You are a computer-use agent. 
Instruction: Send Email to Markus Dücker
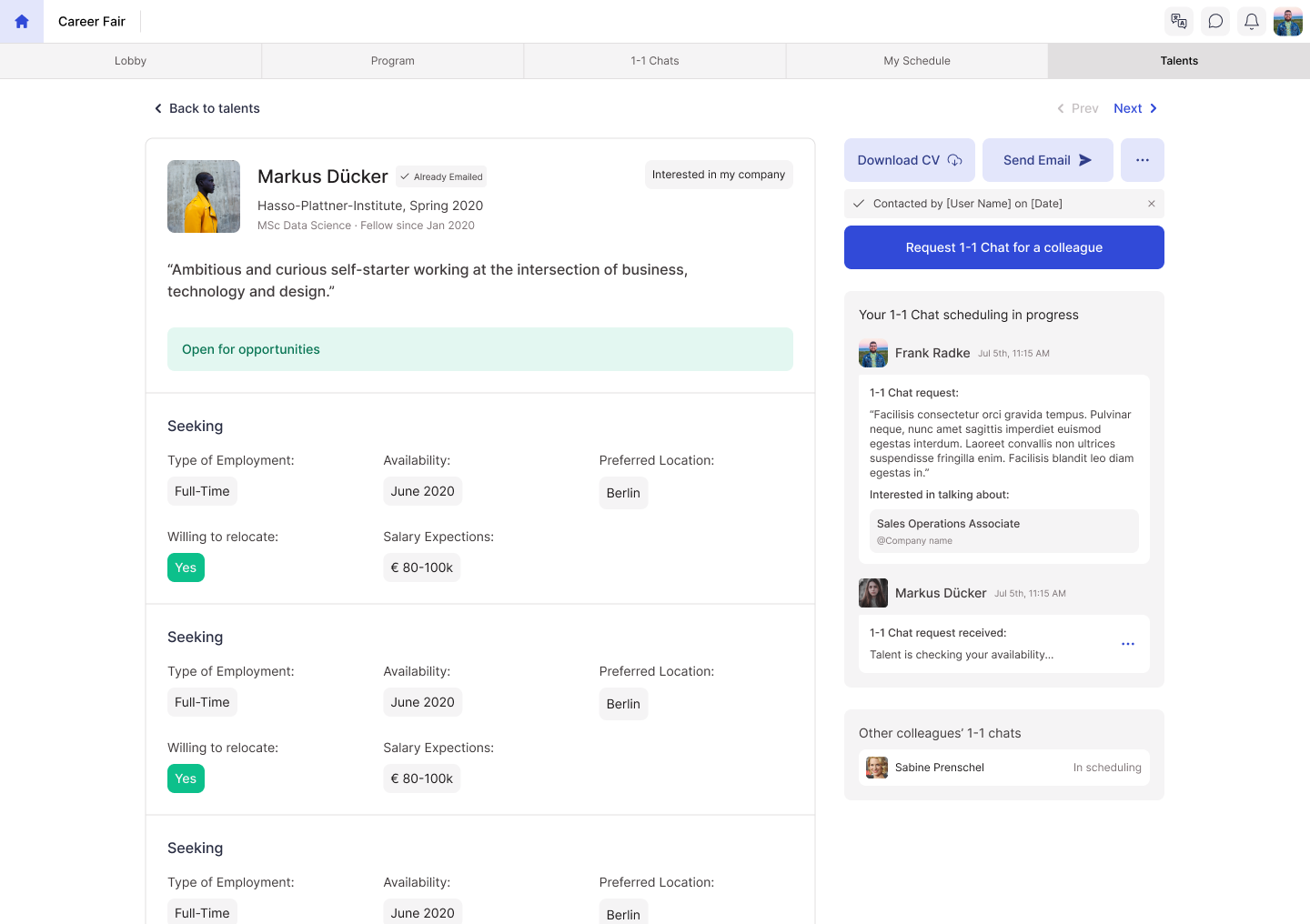(x=1048, y=160)
